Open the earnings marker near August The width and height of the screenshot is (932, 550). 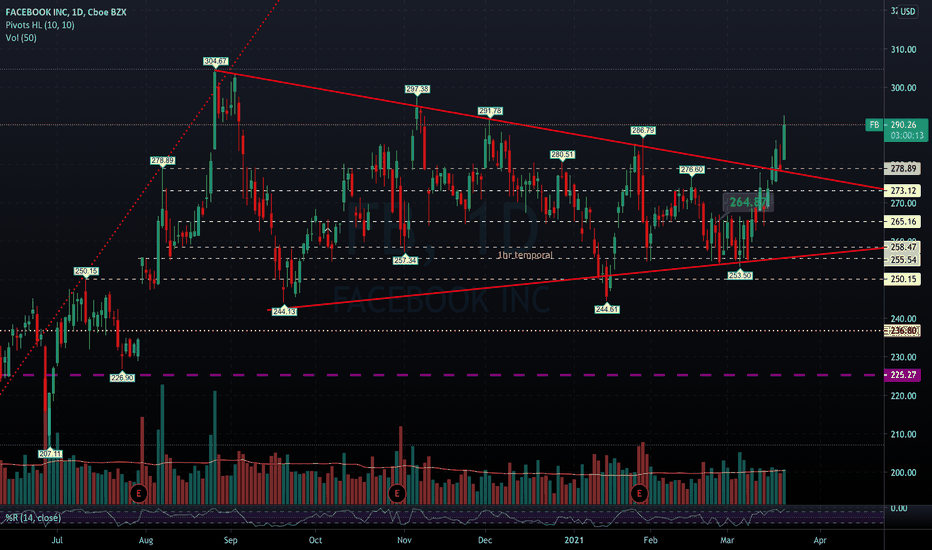138,493
